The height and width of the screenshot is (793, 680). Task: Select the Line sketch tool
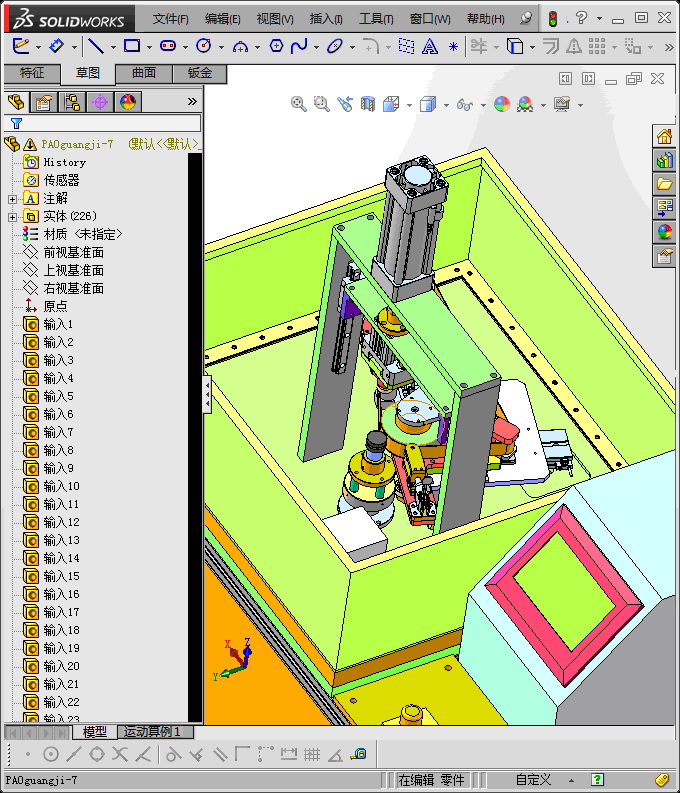96,47
